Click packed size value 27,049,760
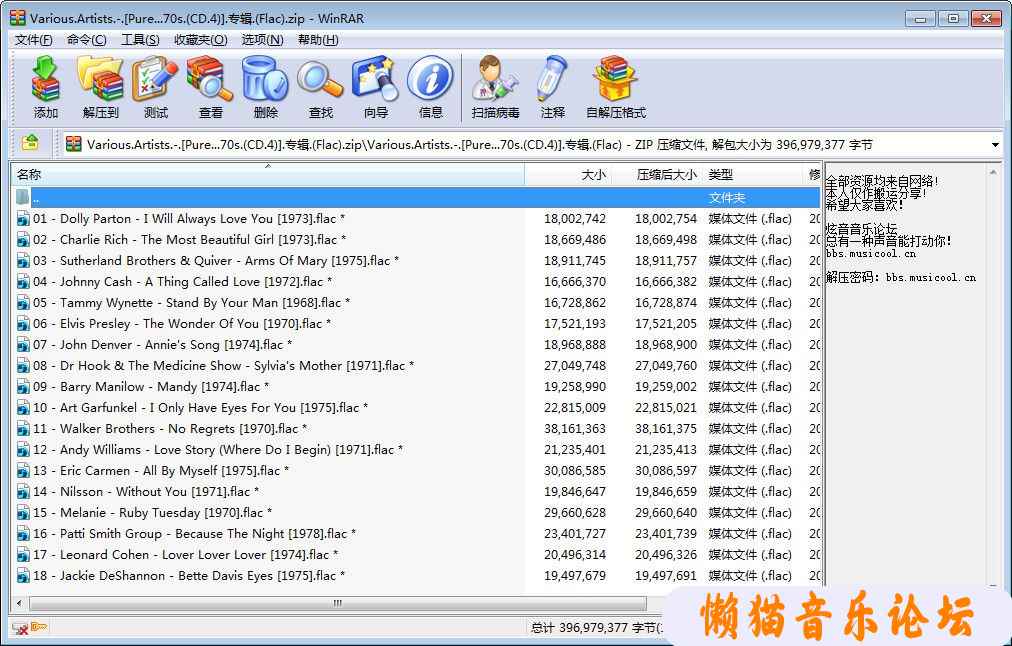This screenshot has height=646, width=1012. [x=665, y=366]
